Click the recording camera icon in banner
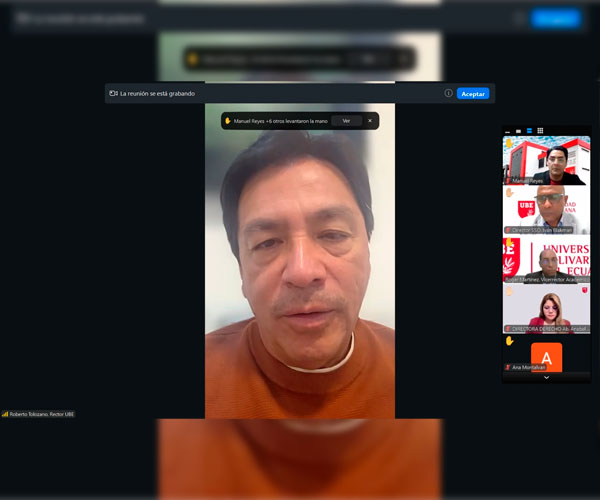This screenshot has height=500, width=600. (114, 94)
